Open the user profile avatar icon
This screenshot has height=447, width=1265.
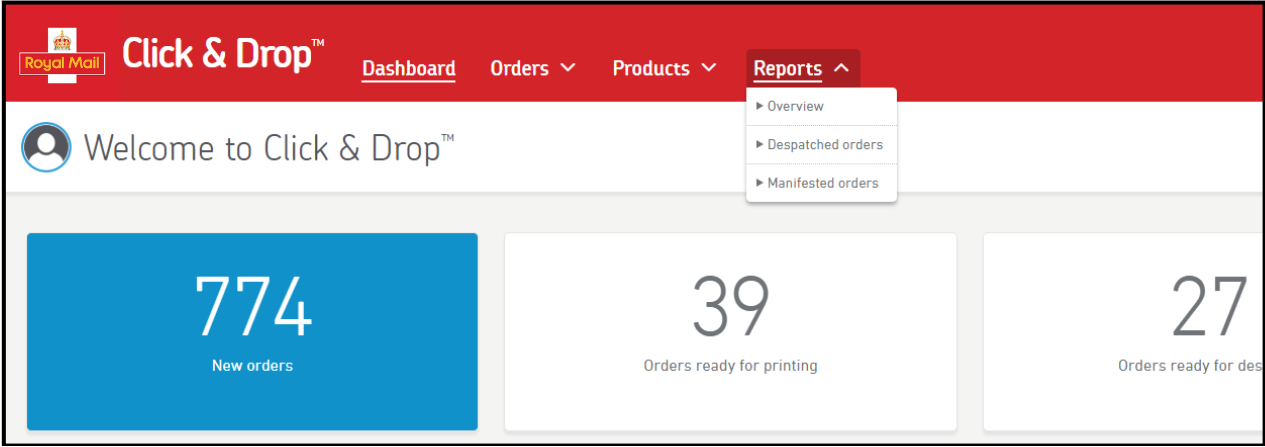(x=46, y=147)
